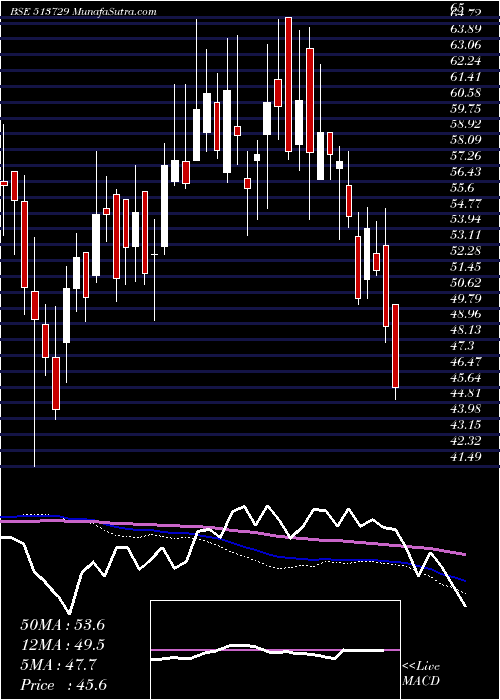Select the 55.6 price label
This screenshot has width=500, height=700.
click(462, 188)
